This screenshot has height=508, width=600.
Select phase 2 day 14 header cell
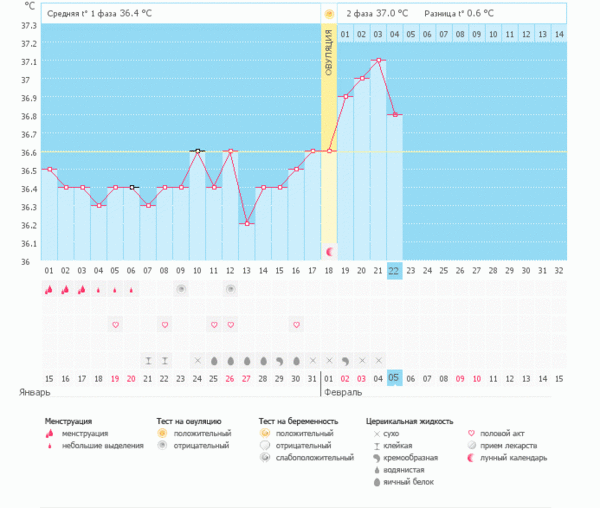tap(558, 35)
